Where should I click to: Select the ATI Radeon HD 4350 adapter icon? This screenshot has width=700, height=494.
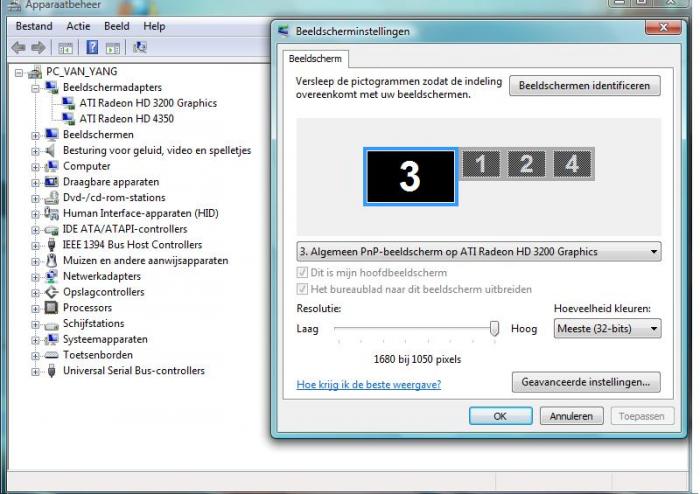[68, 119]
